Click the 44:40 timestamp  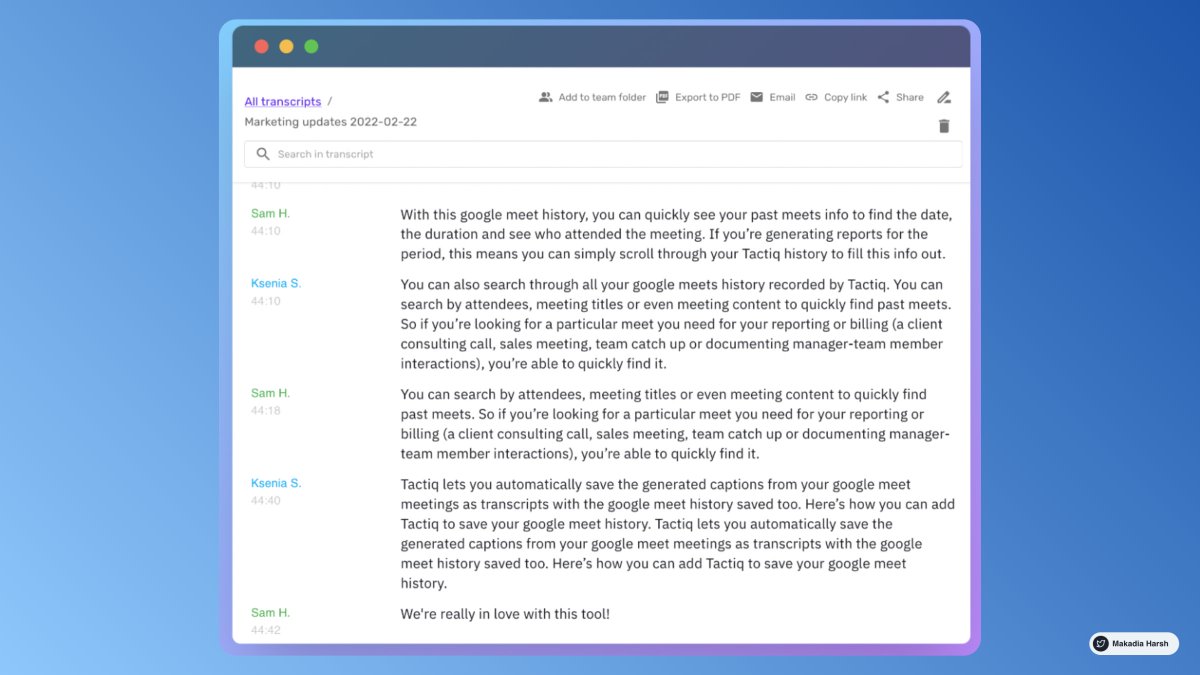coord(266,501)
